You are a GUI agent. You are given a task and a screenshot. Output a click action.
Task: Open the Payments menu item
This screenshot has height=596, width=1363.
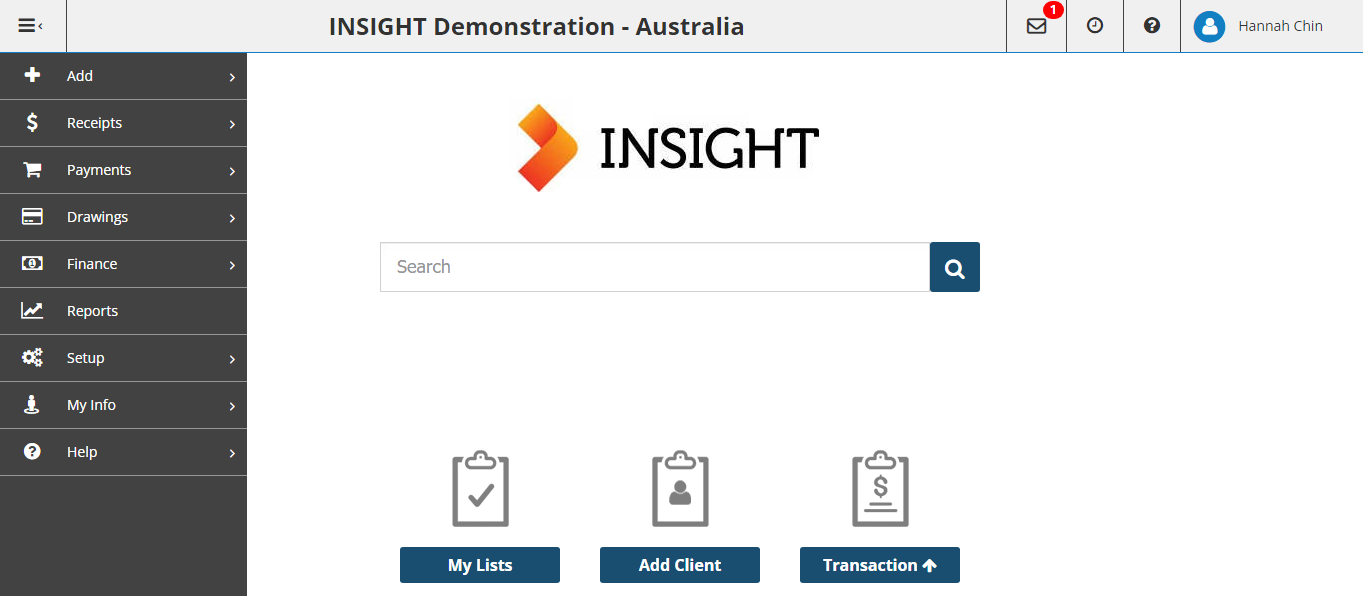(x=123, y=170)
